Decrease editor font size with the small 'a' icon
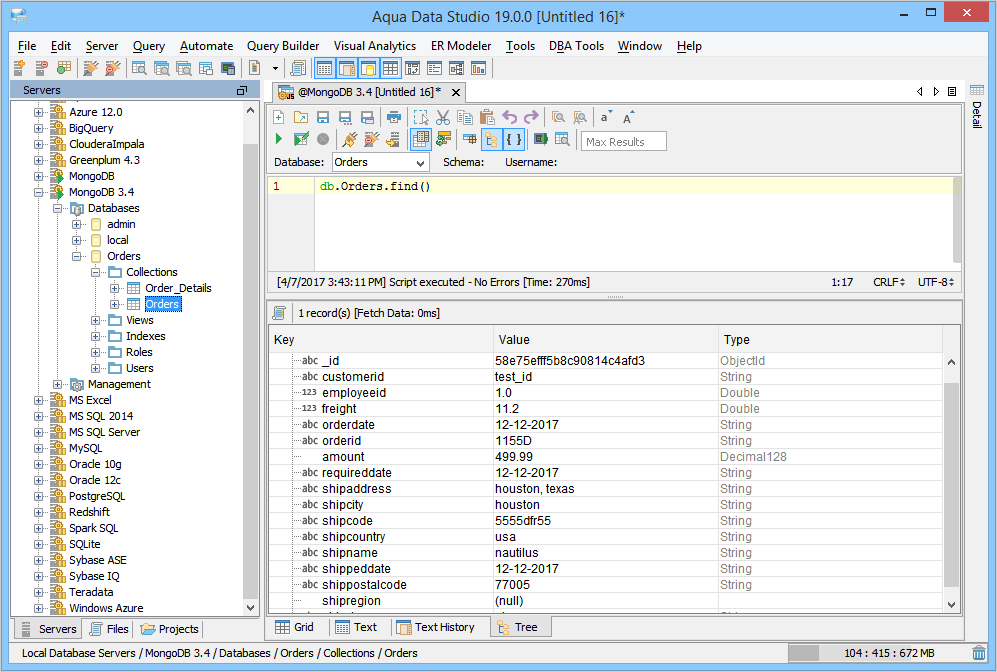The image size is (997, 672). (605, 117)
